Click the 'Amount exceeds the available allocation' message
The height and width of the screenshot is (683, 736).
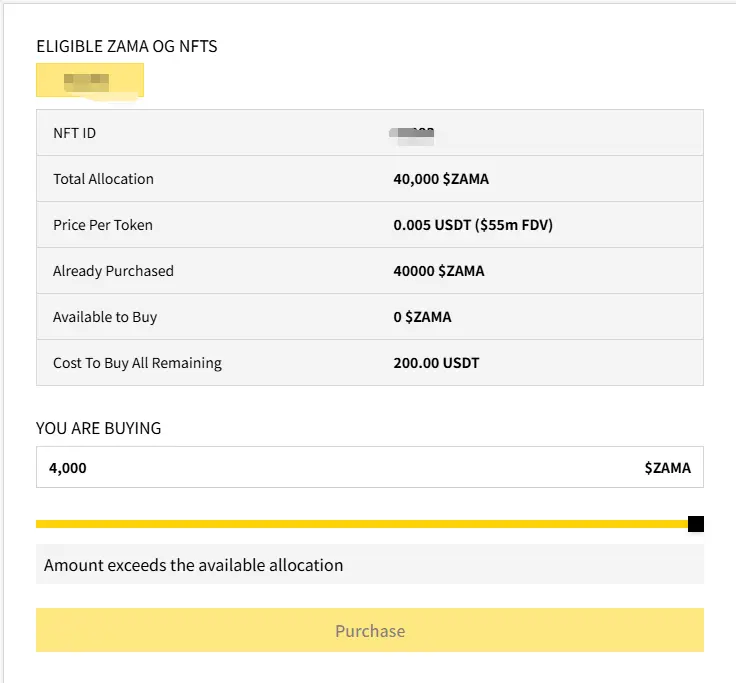(x=194, y=565)
